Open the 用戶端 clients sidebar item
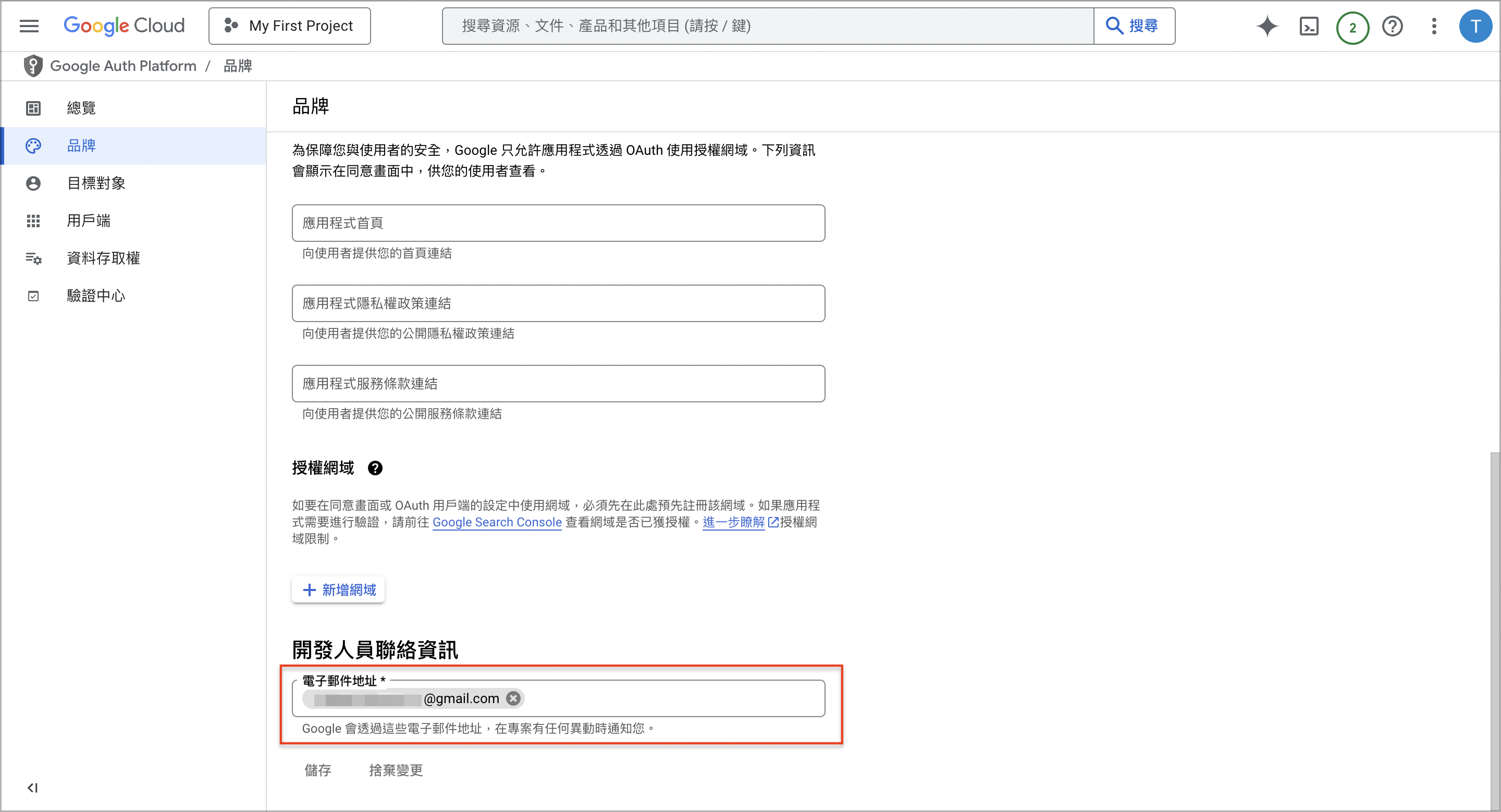 click(133, 221)
